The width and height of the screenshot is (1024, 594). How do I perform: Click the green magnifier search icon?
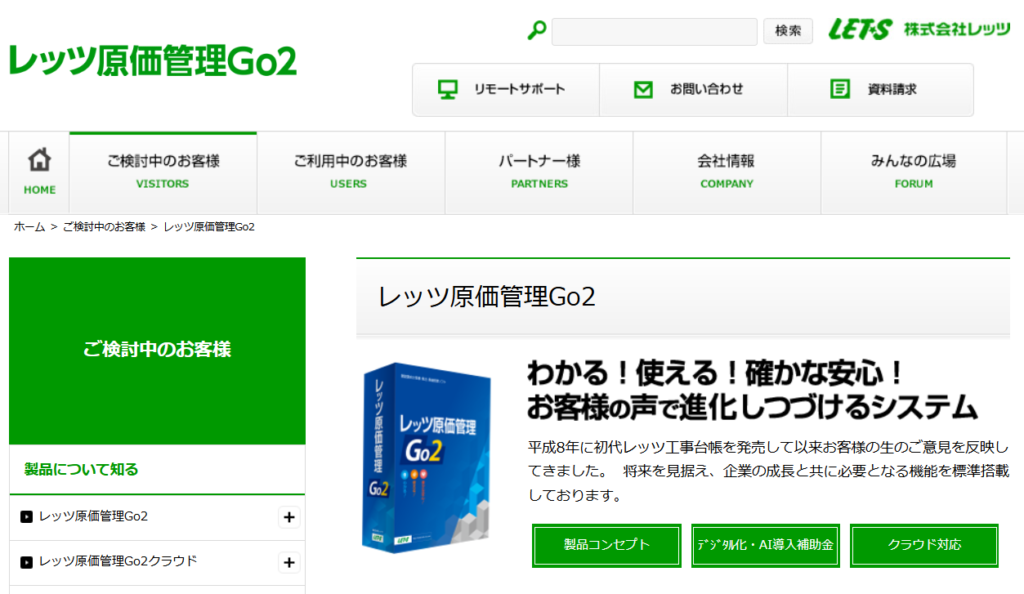[537, 30]
